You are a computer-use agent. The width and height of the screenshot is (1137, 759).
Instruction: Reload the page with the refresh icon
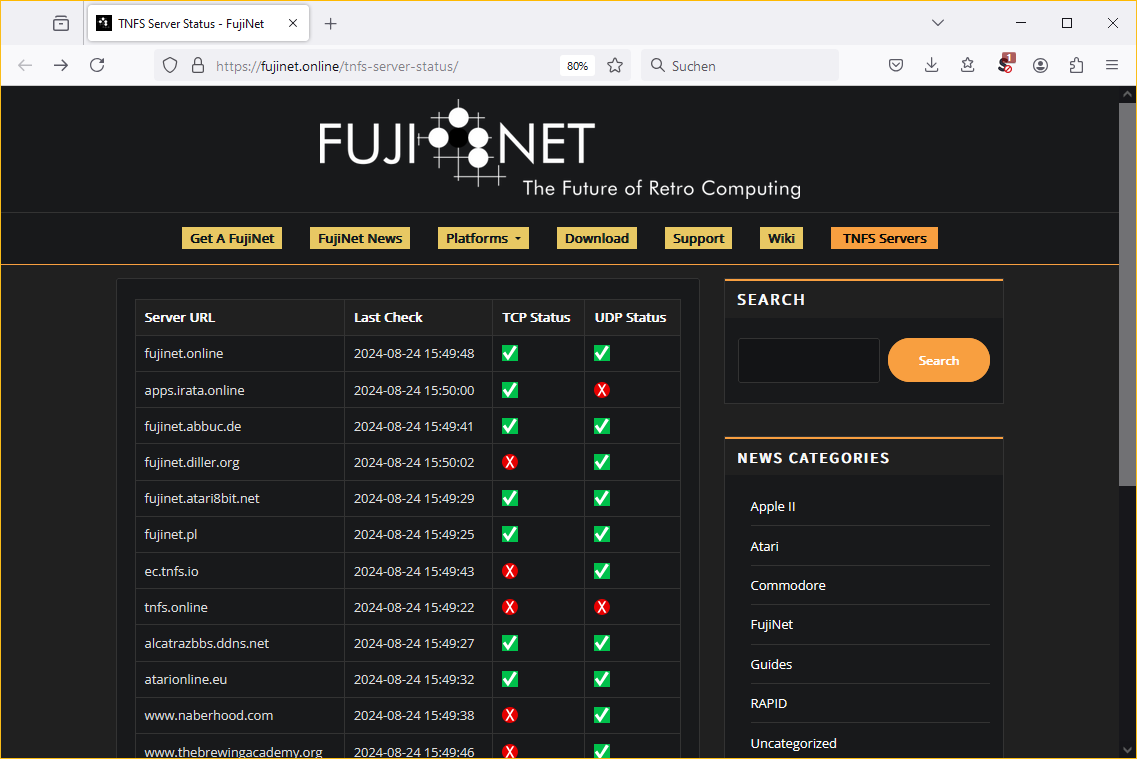coord(97,65)
